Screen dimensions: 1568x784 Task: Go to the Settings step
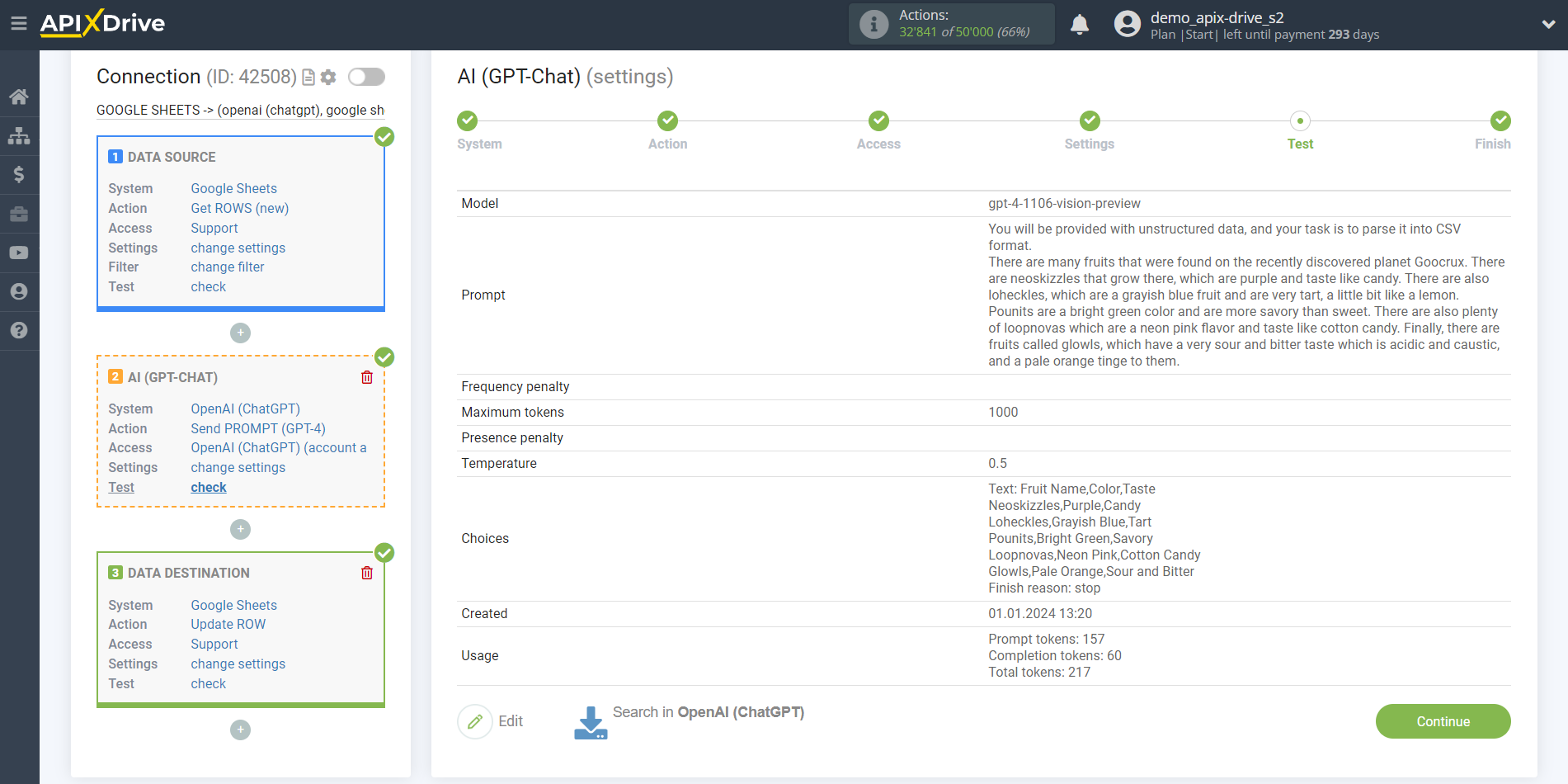[x=1090, y=121]
